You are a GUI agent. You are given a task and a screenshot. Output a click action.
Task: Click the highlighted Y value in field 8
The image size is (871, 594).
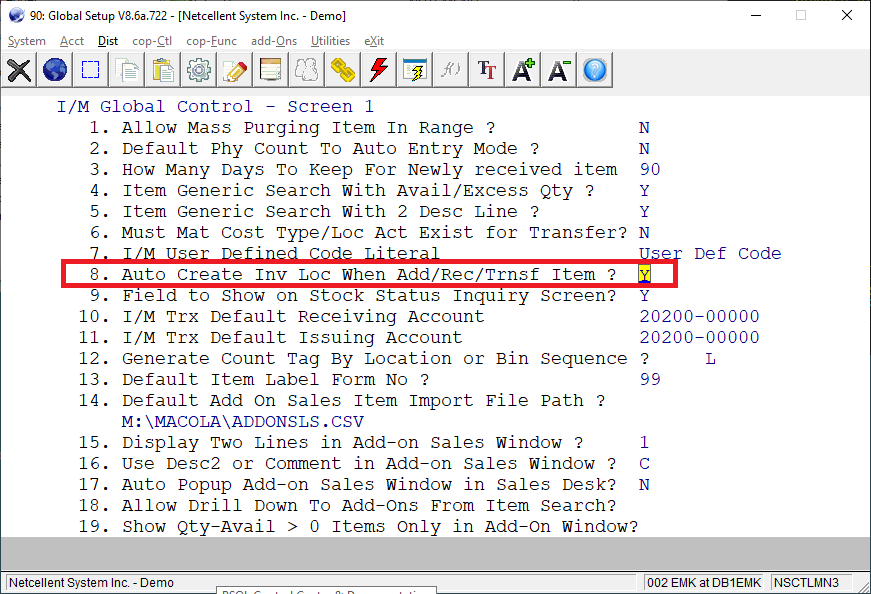[644, 274]
